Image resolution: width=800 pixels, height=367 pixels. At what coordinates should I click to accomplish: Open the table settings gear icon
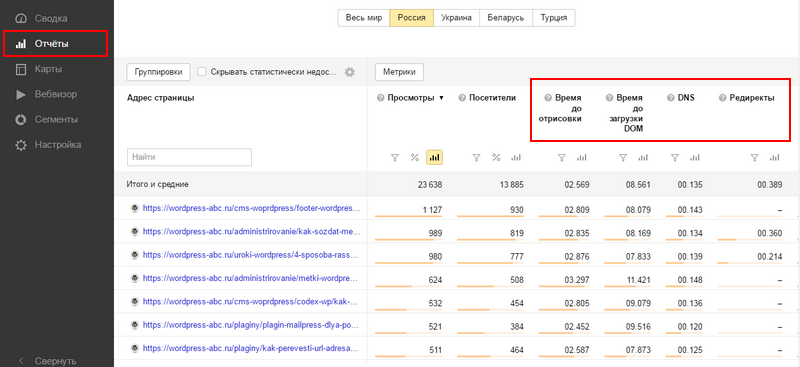[349, 72]
